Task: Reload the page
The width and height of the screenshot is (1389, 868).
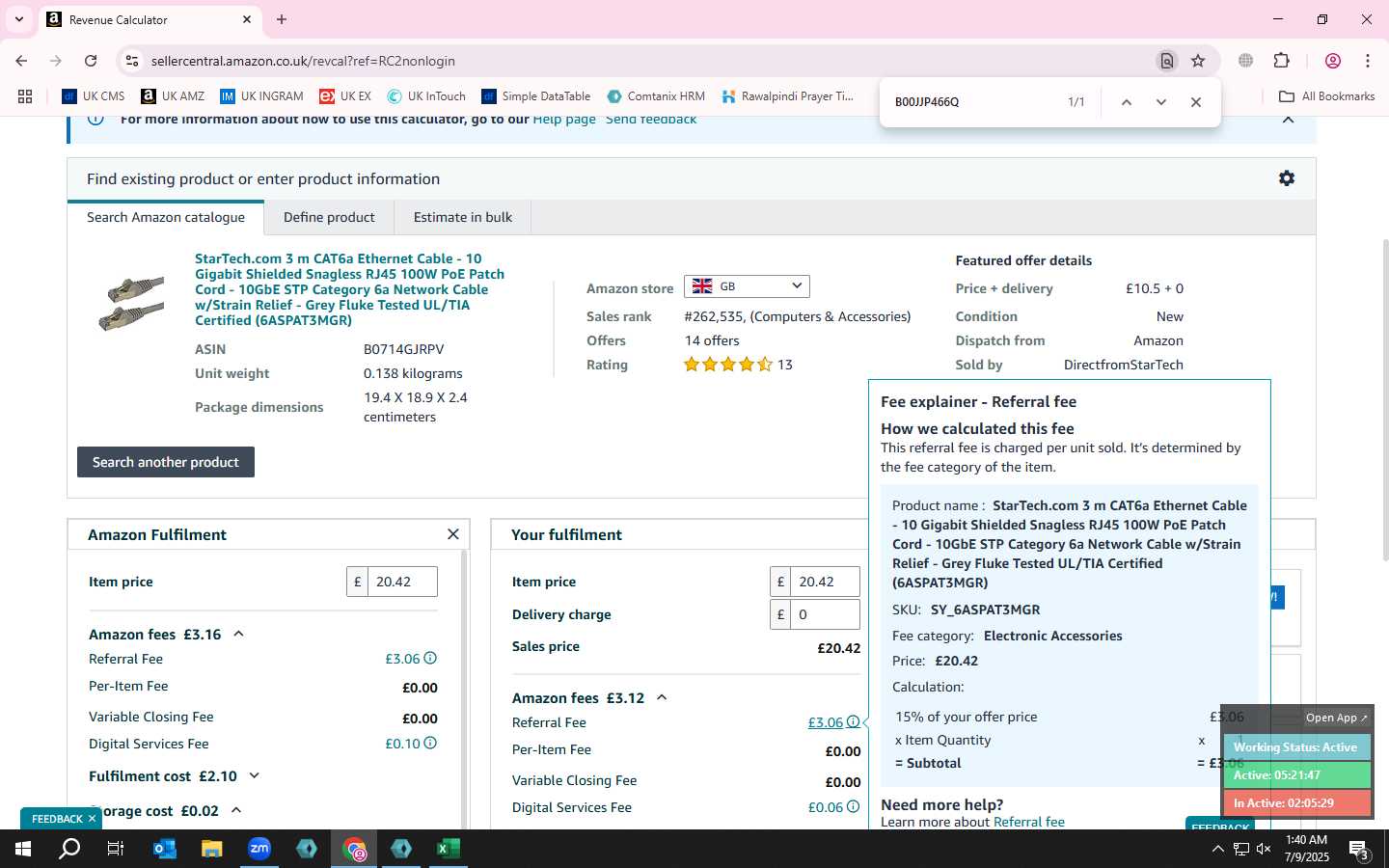Action: click(91, 61)
